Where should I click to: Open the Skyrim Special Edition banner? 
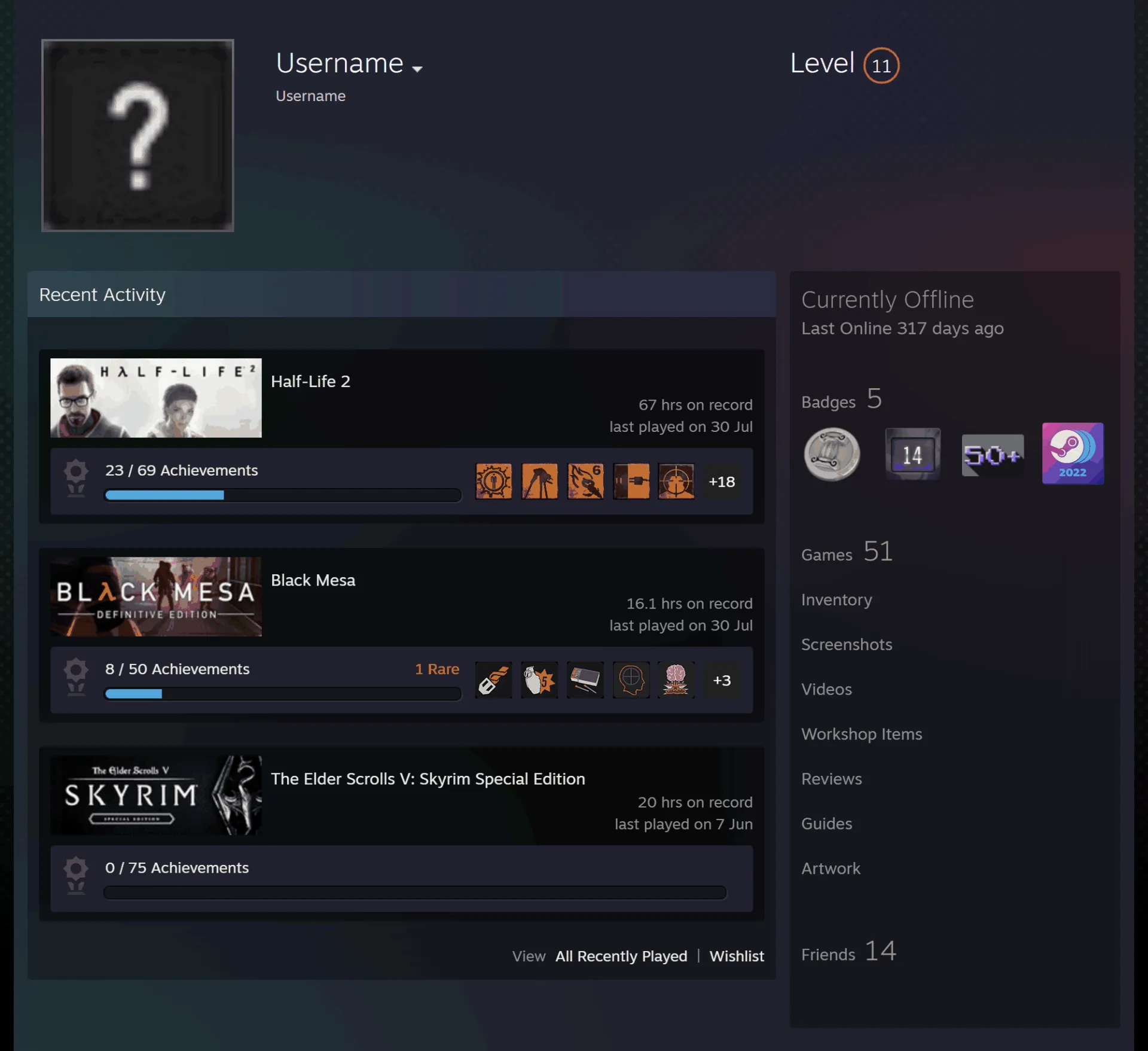pyautogui.click(x=156, y=795)
